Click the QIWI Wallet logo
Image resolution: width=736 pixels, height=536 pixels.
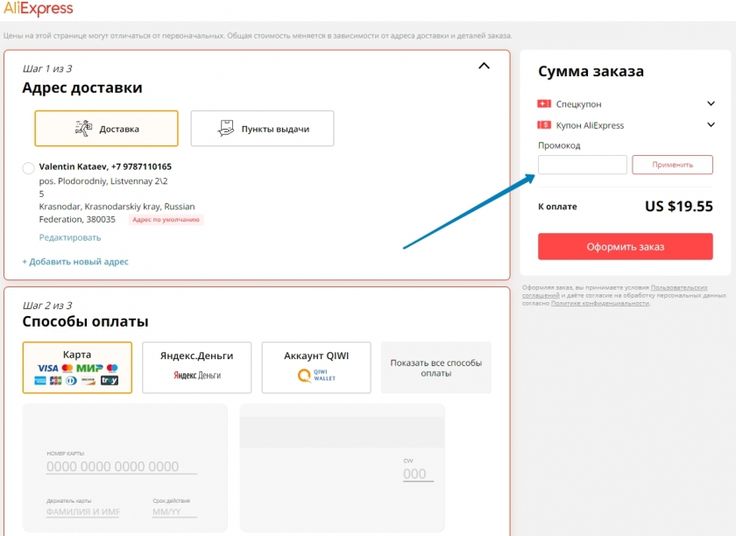[316, 375]
